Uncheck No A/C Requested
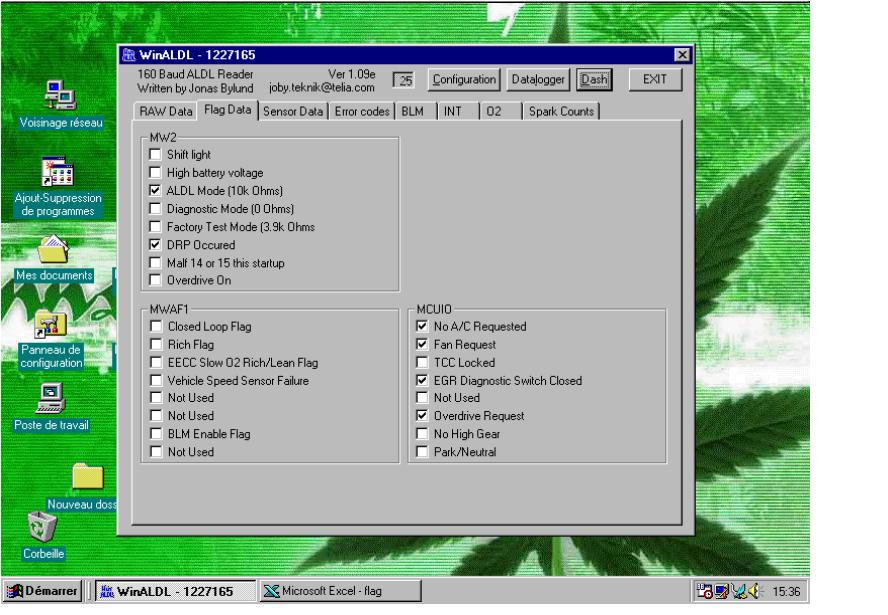Image resolution: width=888 pixels, height=615 pixels. pos(422,327)
